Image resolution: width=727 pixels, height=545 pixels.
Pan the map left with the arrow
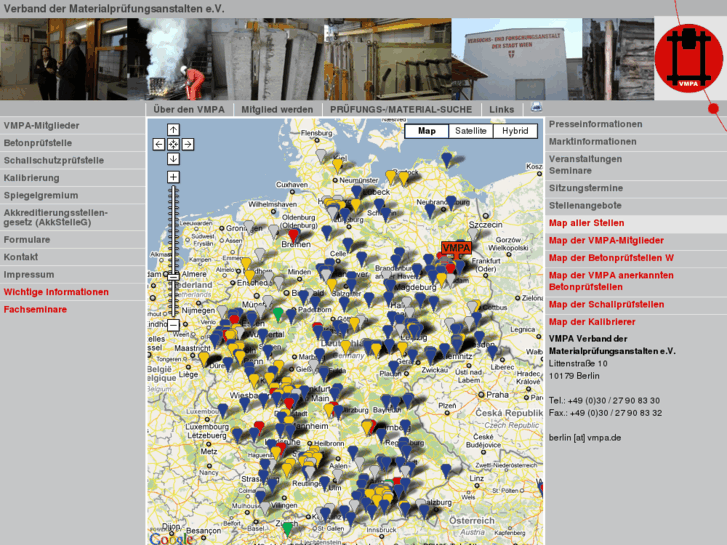point(159,144)
